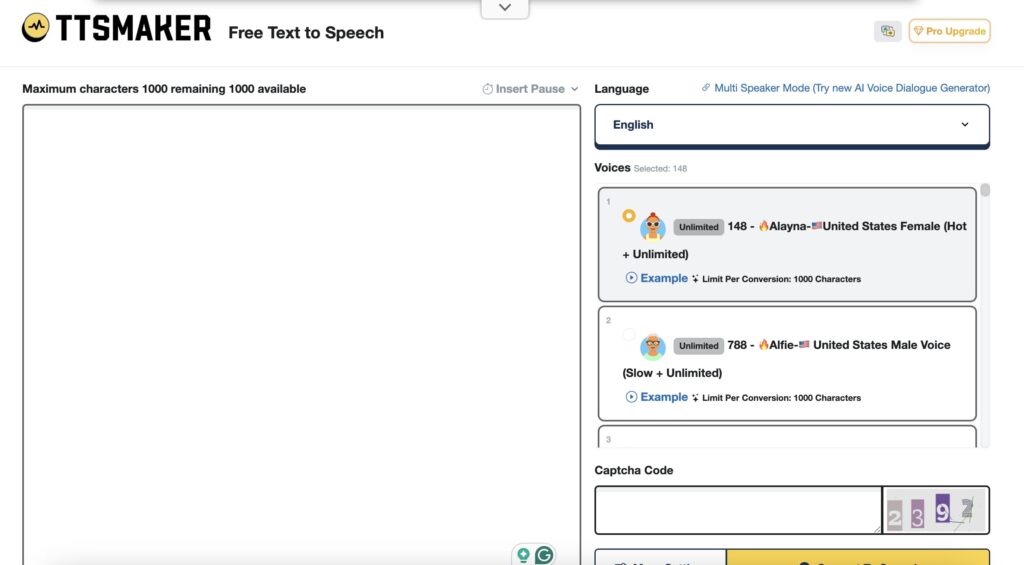Open the English language dropdown

point(792,125)
